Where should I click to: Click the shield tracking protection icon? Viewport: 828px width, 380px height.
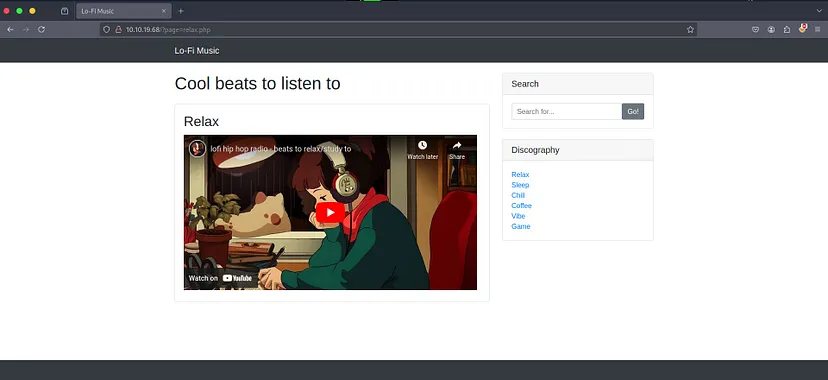(106, 30)
